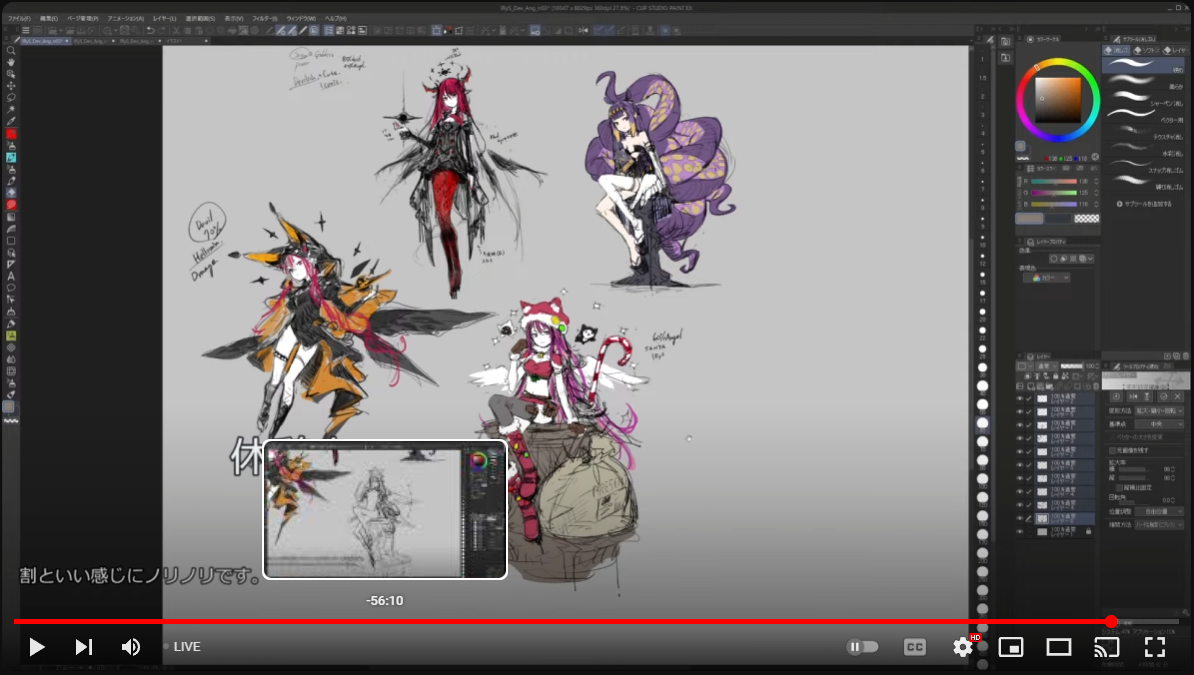Open the 補間方法 dropdown
This screenshot has width=1194, height=675.
pos(1159,524)
